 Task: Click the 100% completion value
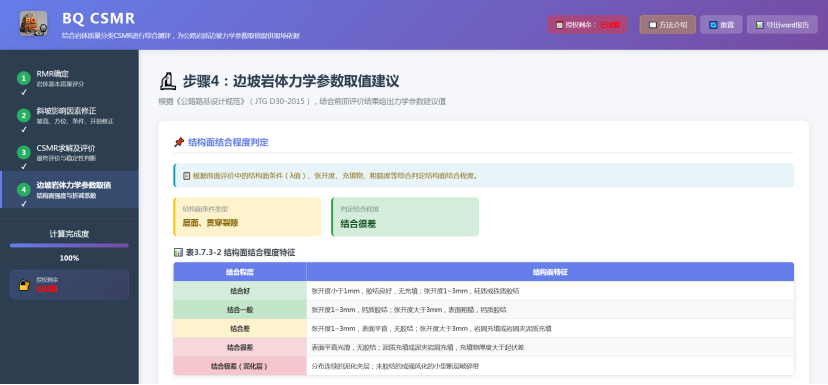click(69, 258)
